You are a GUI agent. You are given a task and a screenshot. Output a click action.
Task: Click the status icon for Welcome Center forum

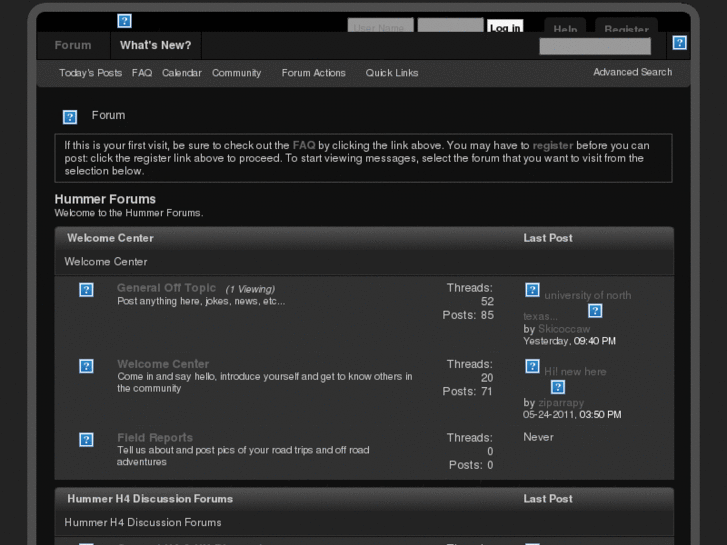click(86, 366)
